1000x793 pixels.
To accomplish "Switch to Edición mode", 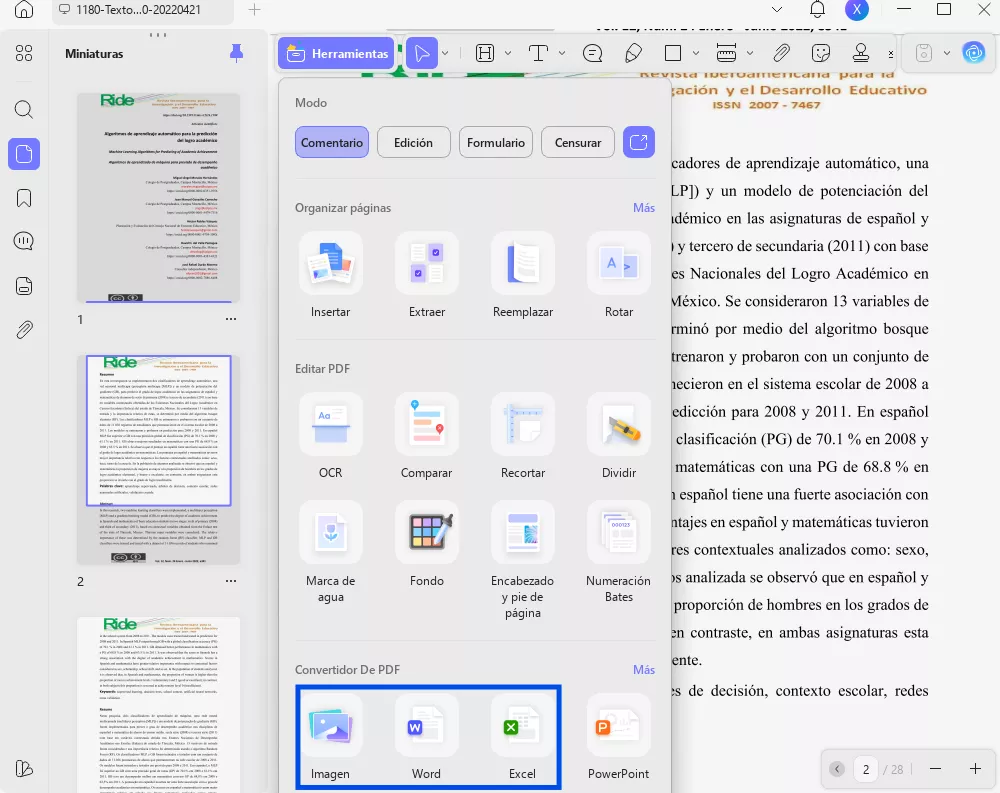I will click(413, 142).
